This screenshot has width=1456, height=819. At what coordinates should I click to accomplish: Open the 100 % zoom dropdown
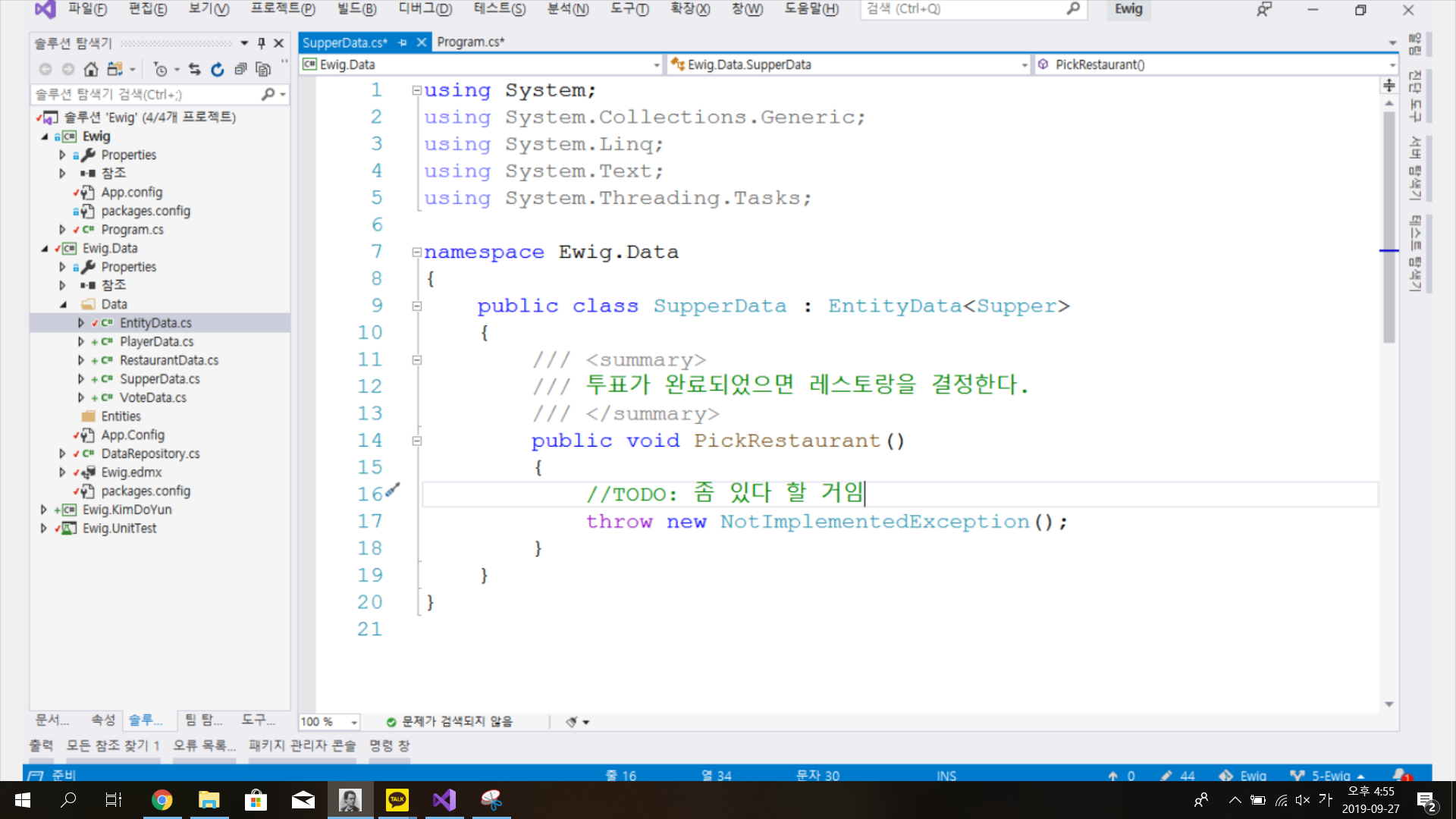pyautogui.click(x=353, y=722)
